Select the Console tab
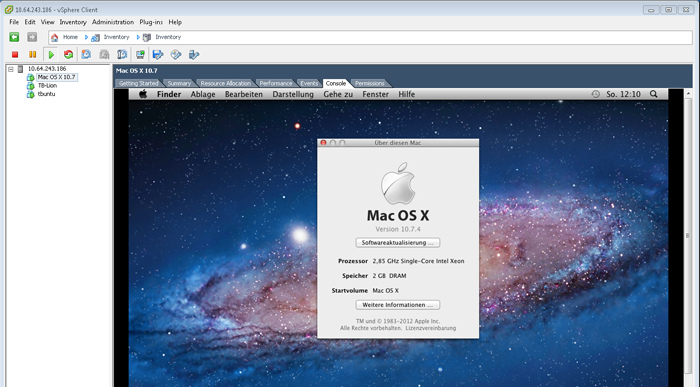700x387 pixels. coord(336,83)
